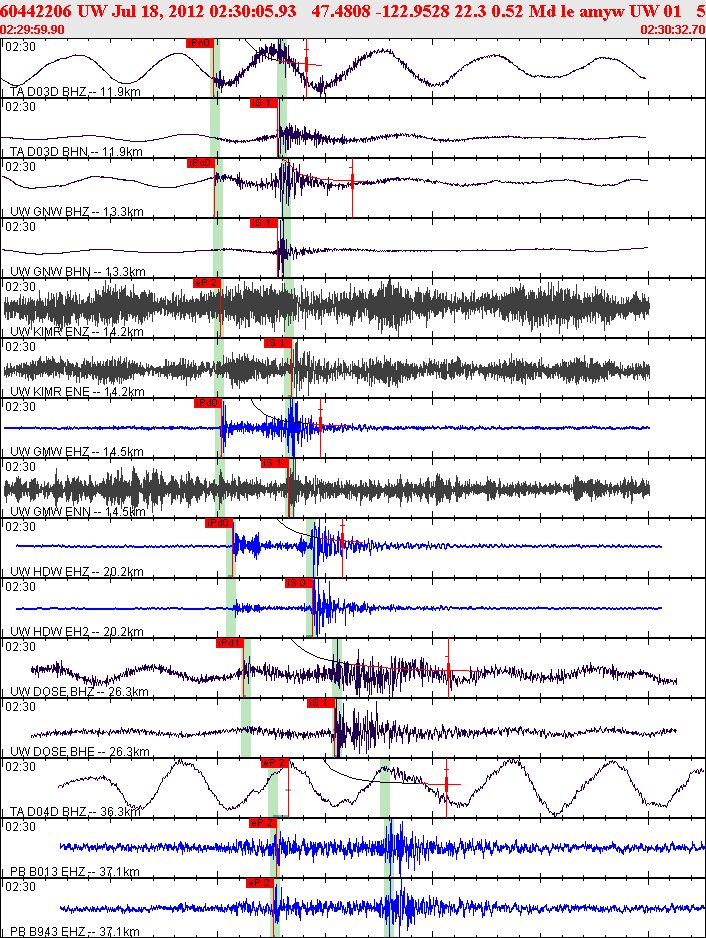
Task: Click the UW DOSE BHZ -- 26.3km label
Action: tap(79, 692)
